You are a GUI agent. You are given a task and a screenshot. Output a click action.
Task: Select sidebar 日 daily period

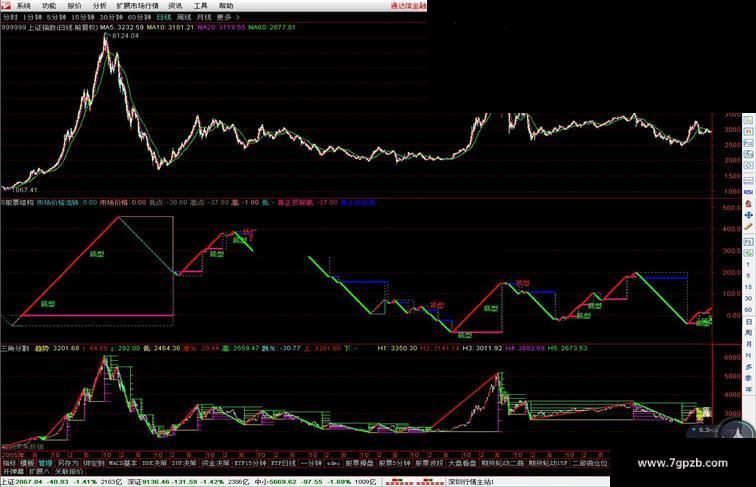(x=749, y=322)
